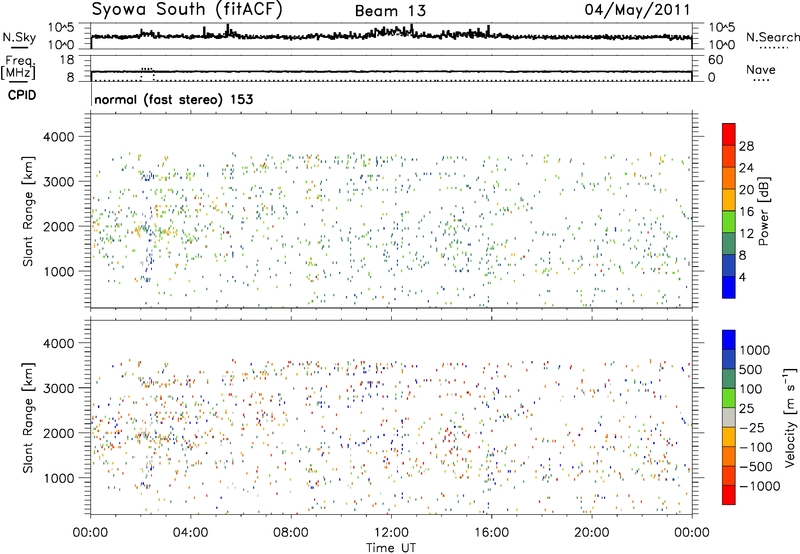800x554 pixels.
Task: Click the 12:00 time axis tick label
Action: 391,533
